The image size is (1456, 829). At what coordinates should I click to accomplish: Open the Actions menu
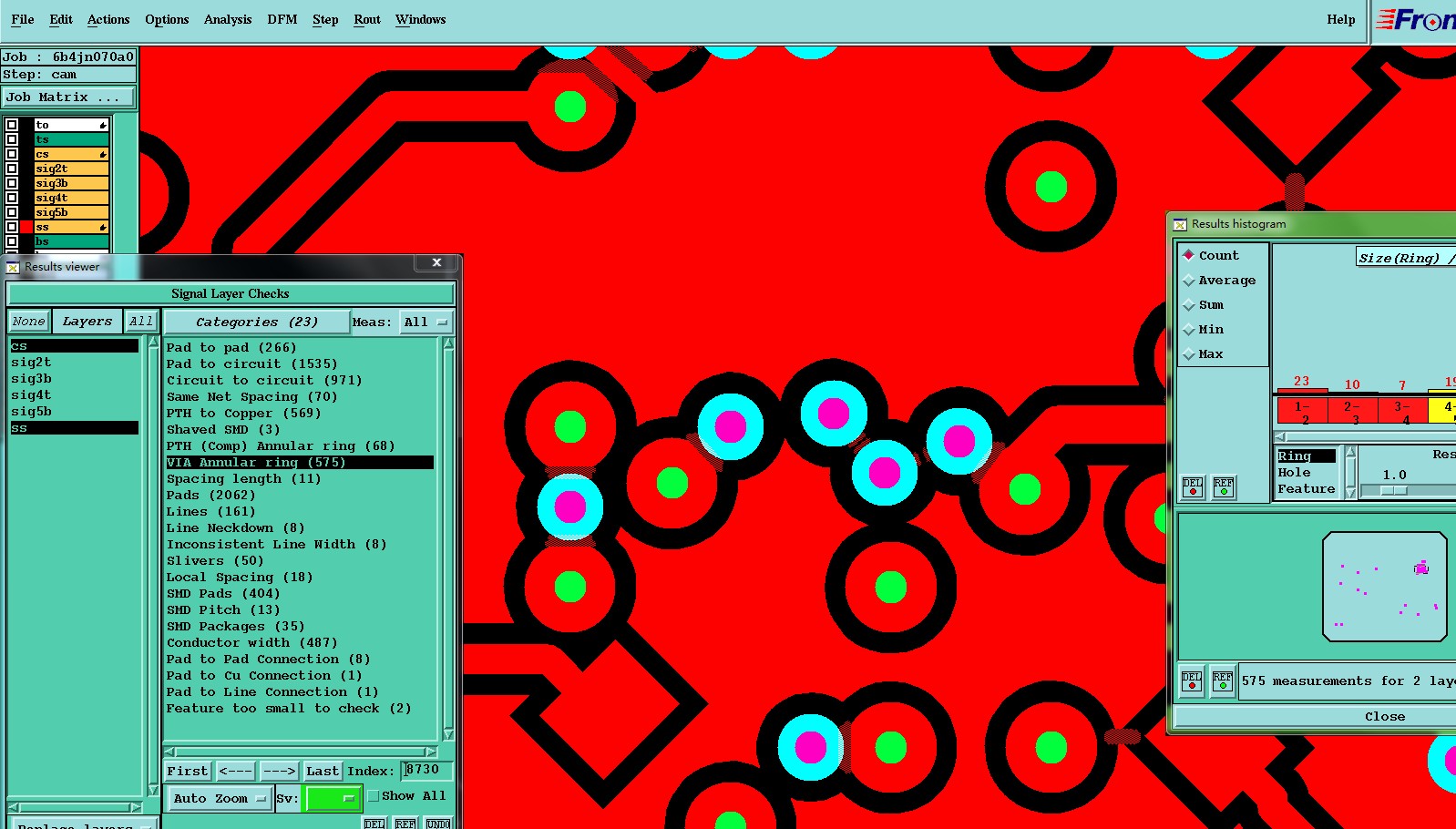point(108,19)
